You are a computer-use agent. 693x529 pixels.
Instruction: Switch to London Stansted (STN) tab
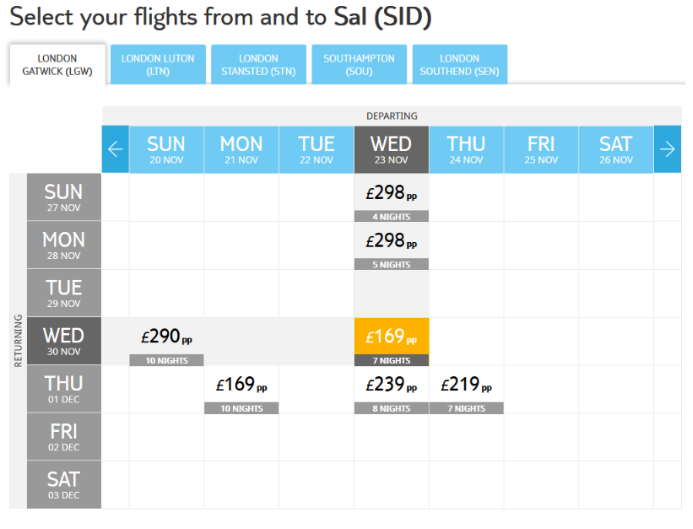pyautogui.click(x=259, y=65)
